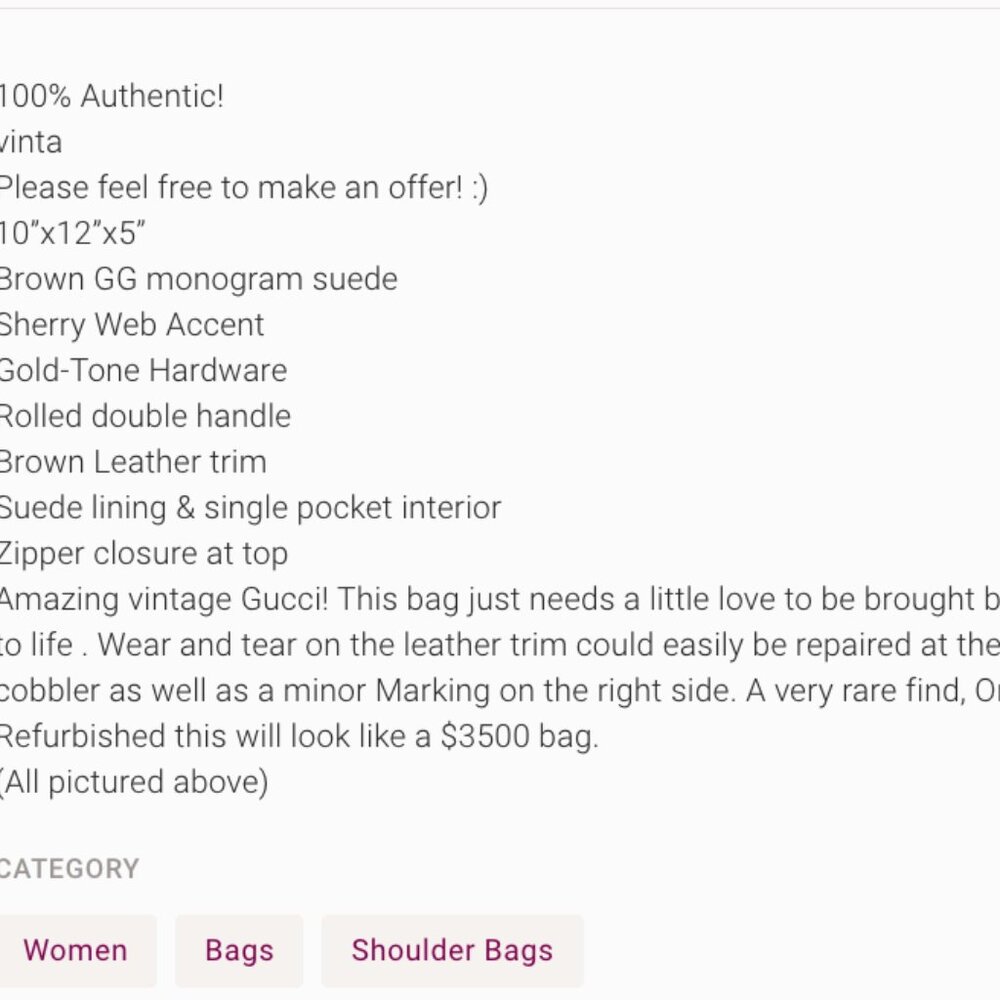1000x1000 pixels.
Task: Click the CATEGORY section heading
Action: click(x=69, y=869)
